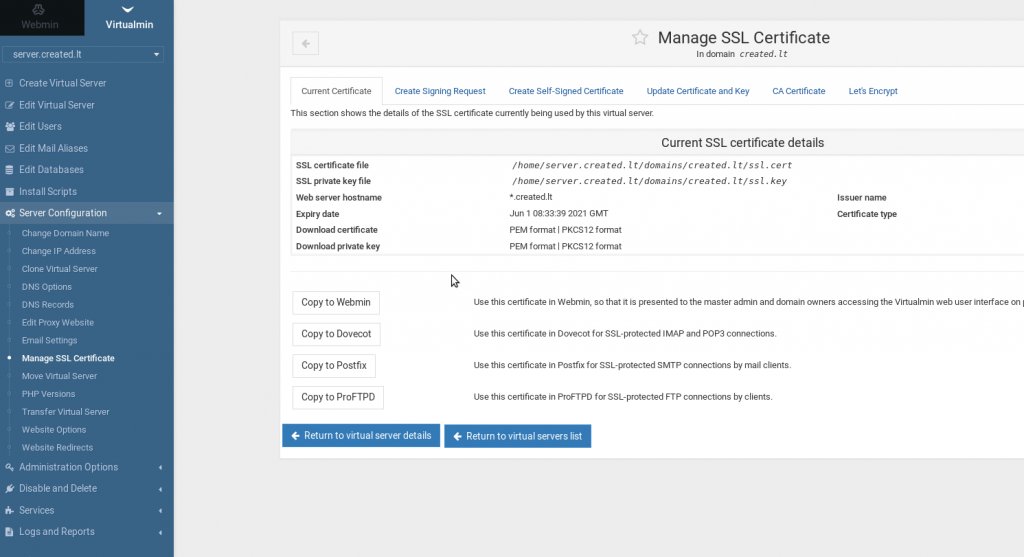Image resolution: width=1024 pixels, height=557 pixels.
Task: Click the Logs and Reports file icon
Action: tap(9, 532)
